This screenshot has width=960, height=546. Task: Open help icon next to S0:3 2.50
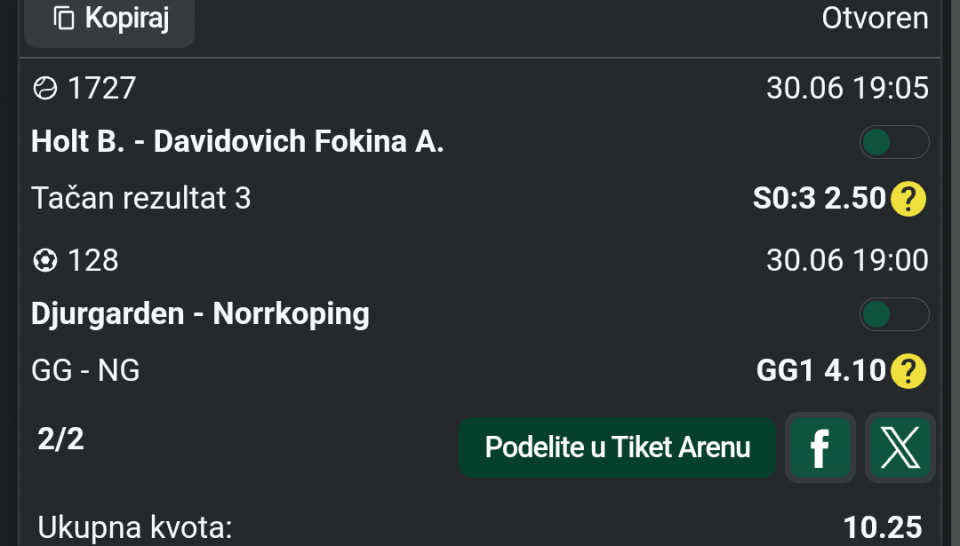pyautogui.click(x=909, y=199)
